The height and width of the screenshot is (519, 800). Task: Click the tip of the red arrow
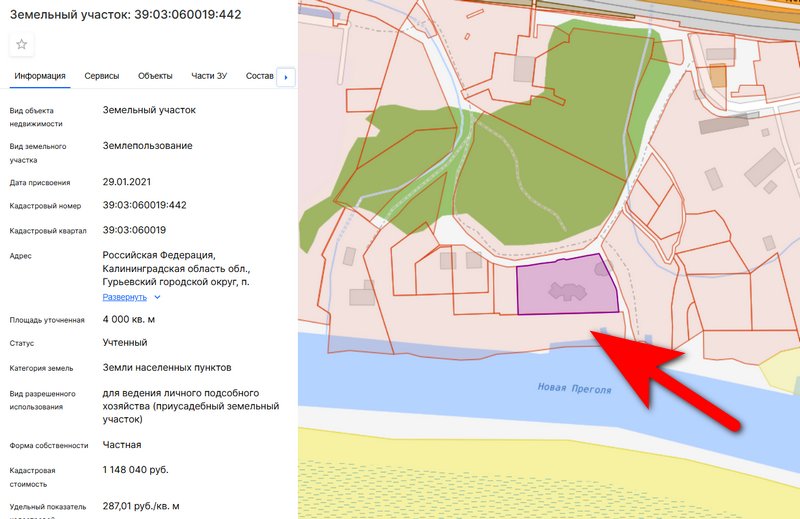(594, 332)
